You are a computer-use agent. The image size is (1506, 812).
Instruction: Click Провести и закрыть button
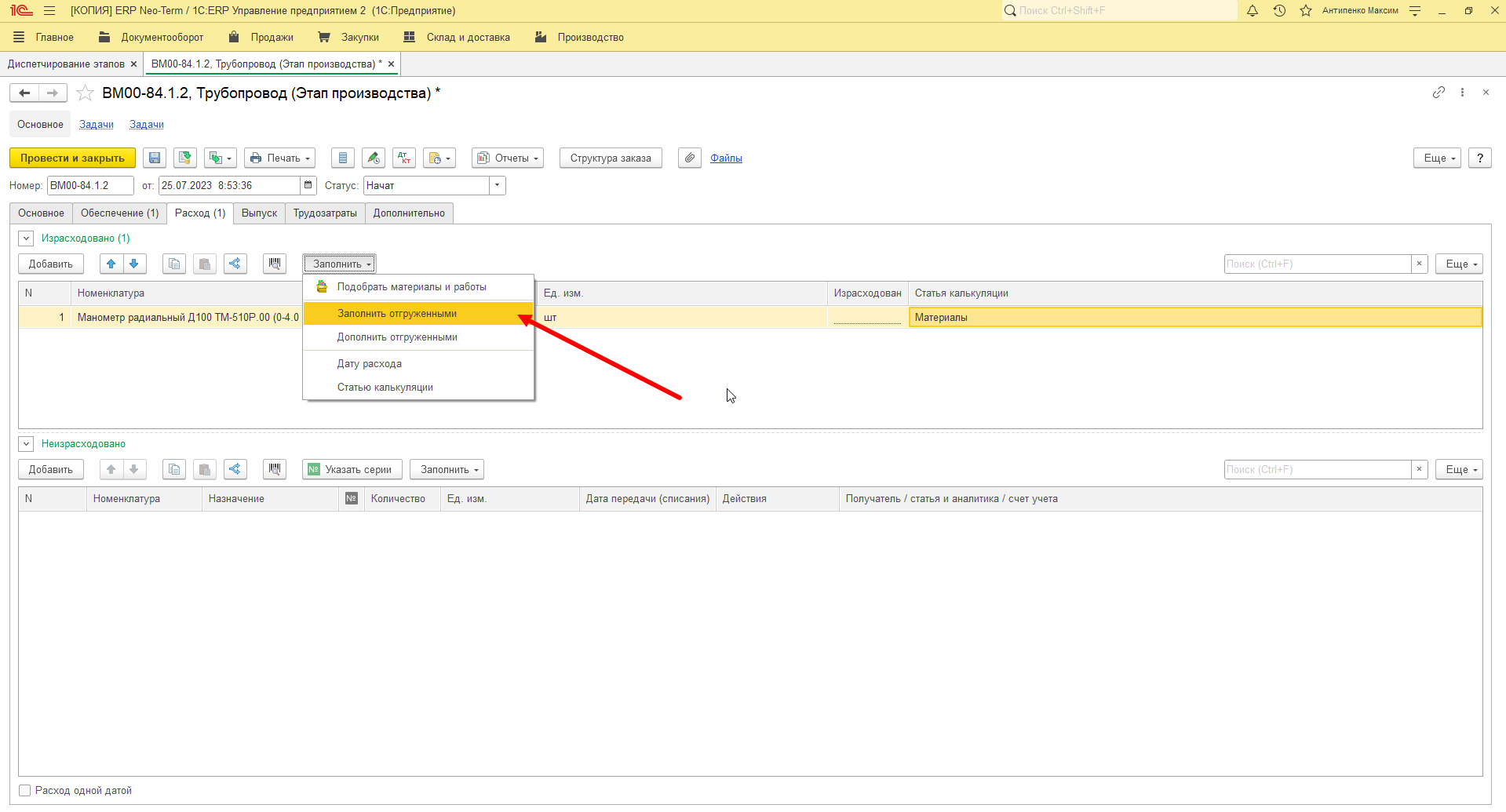point(72,158)
